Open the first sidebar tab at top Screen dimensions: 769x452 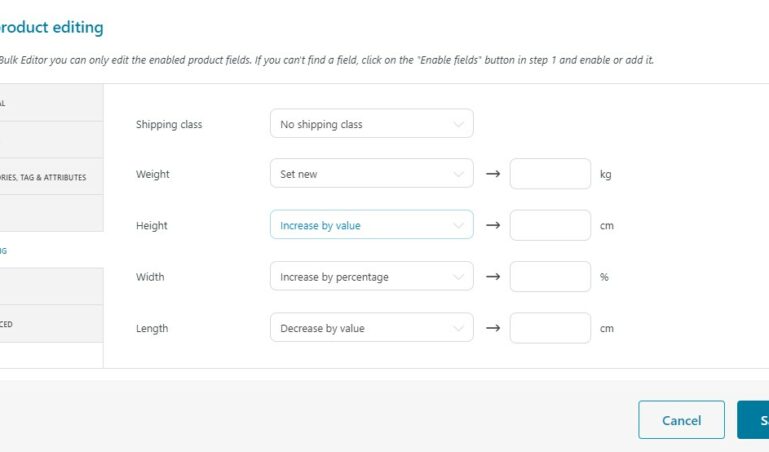click(51, 103)
